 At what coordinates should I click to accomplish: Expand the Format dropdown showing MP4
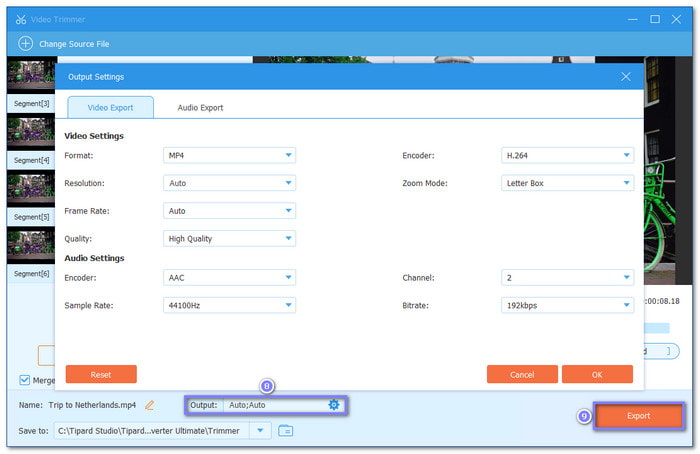(x=229, y=155)
